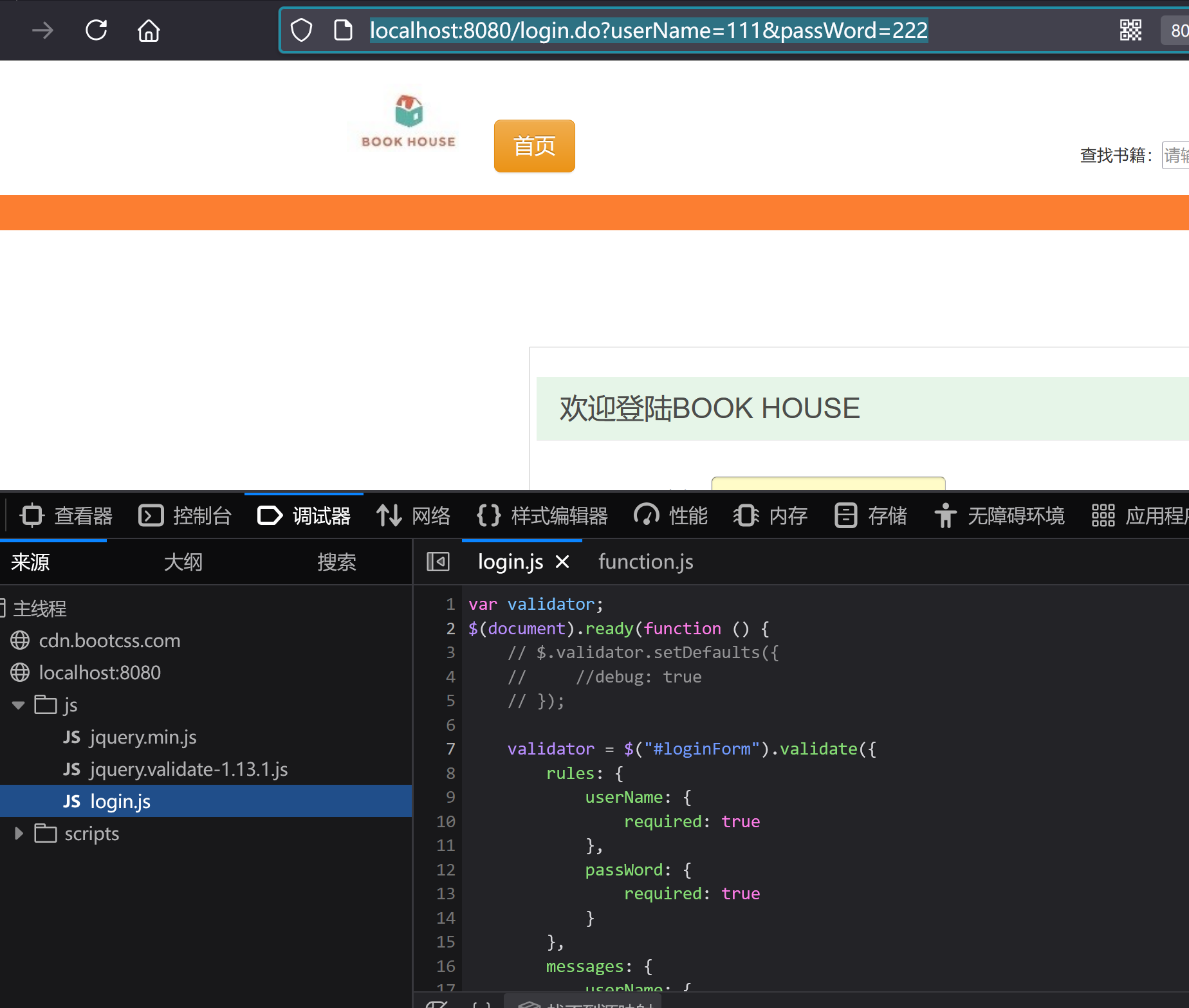1189x1008 pixels.
Task: Open the 内存 memory tab
Action: tap(771, 515)
